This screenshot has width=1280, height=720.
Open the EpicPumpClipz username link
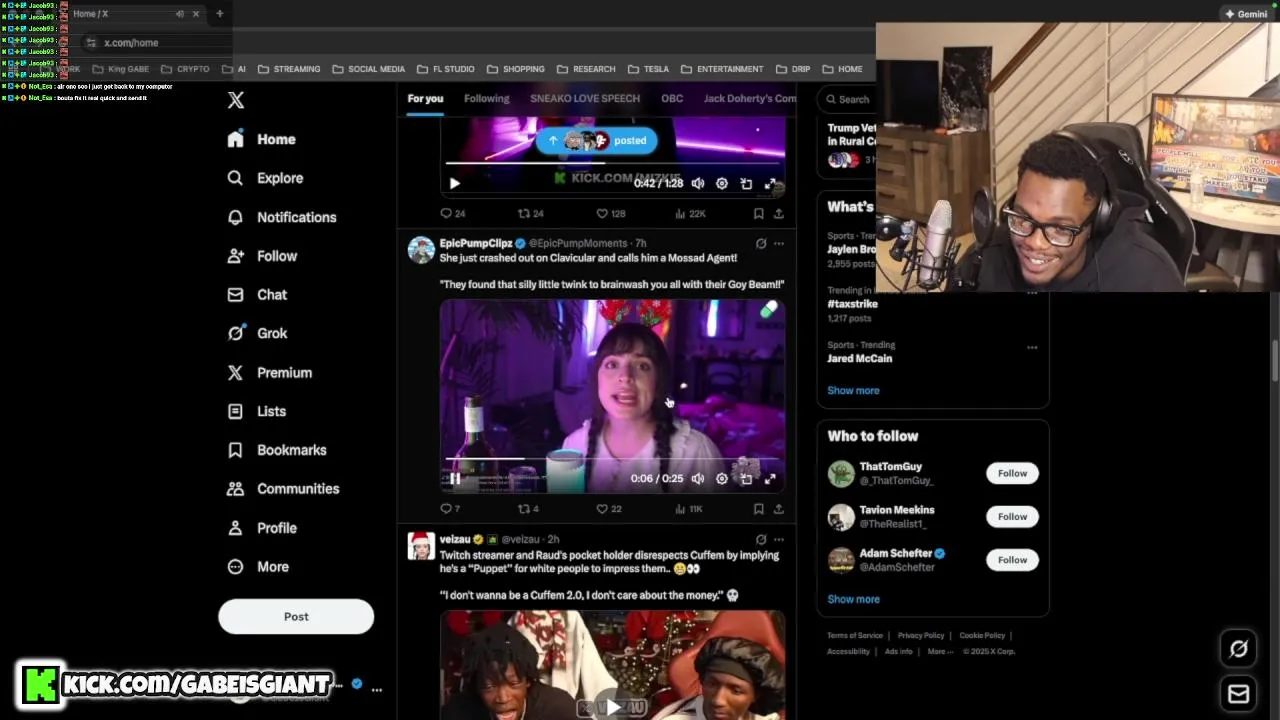(x=476, y=243)
